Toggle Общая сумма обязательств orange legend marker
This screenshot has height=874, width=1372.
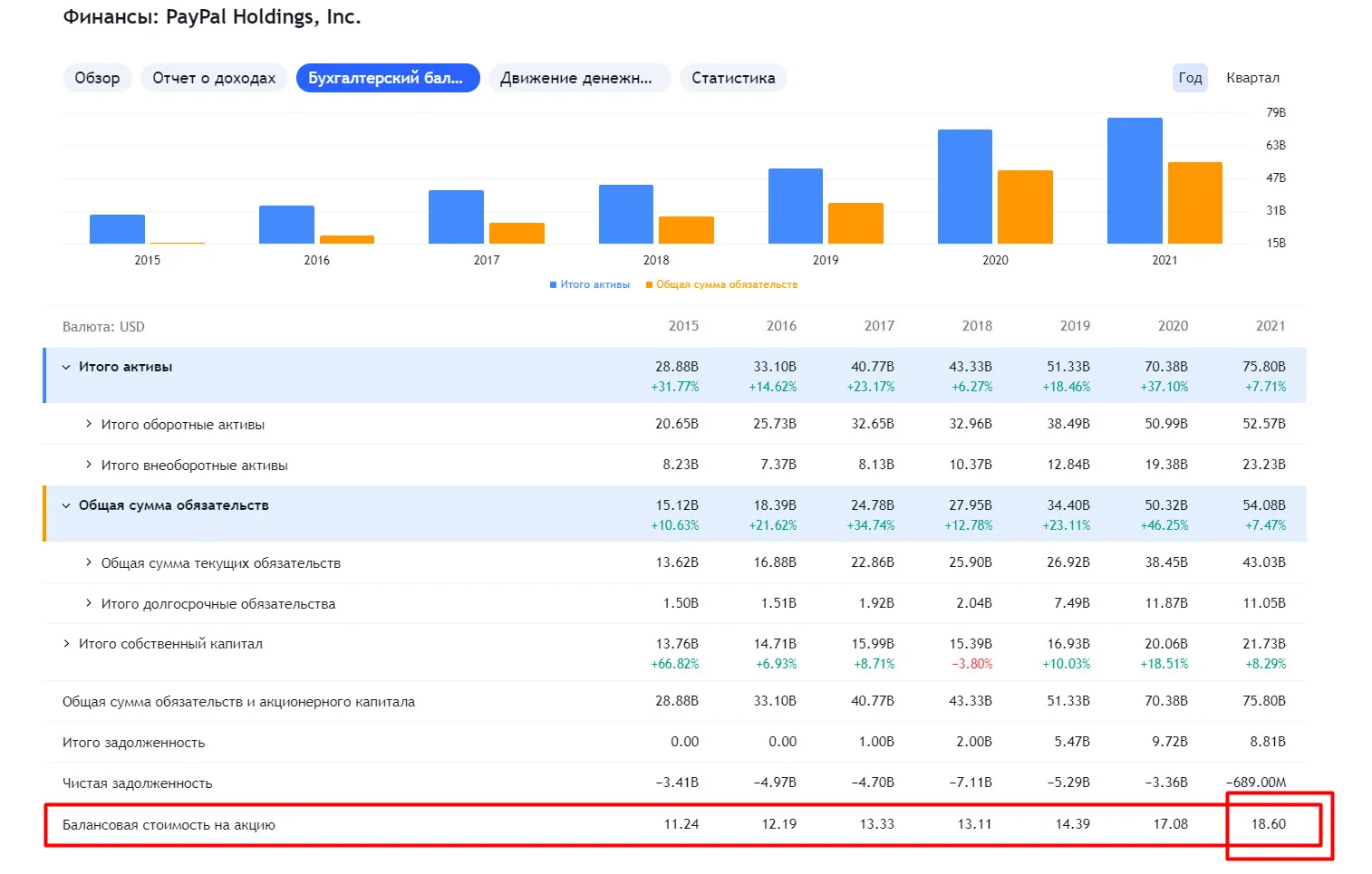coord(649,284)
